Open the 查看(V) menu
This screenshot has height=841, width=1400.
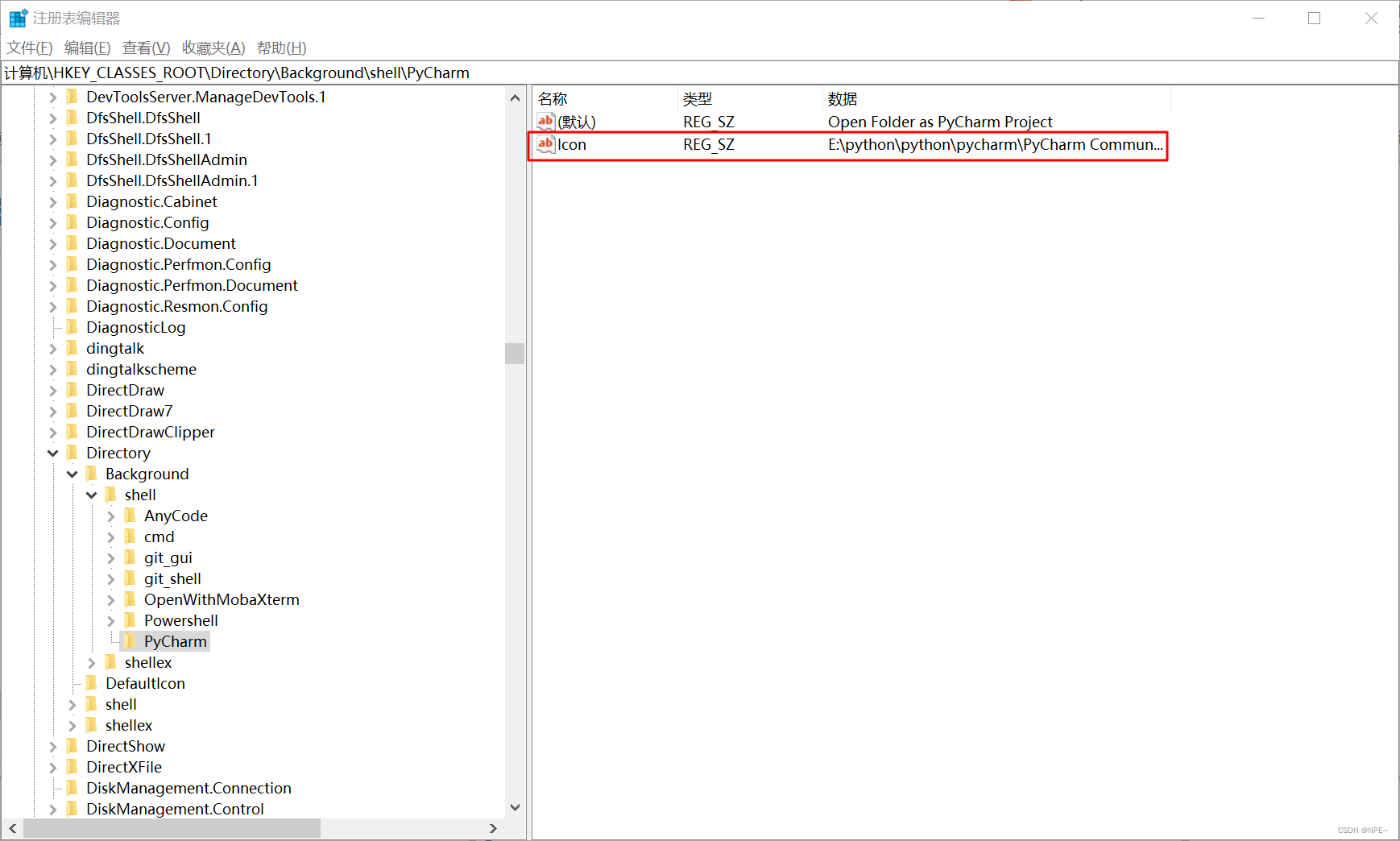[147, 48]
